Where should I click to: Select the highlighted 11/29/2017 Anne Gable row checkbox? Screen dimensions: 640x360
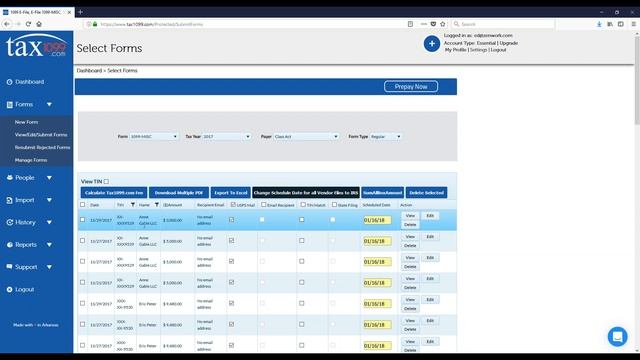(x=82, y=220)
